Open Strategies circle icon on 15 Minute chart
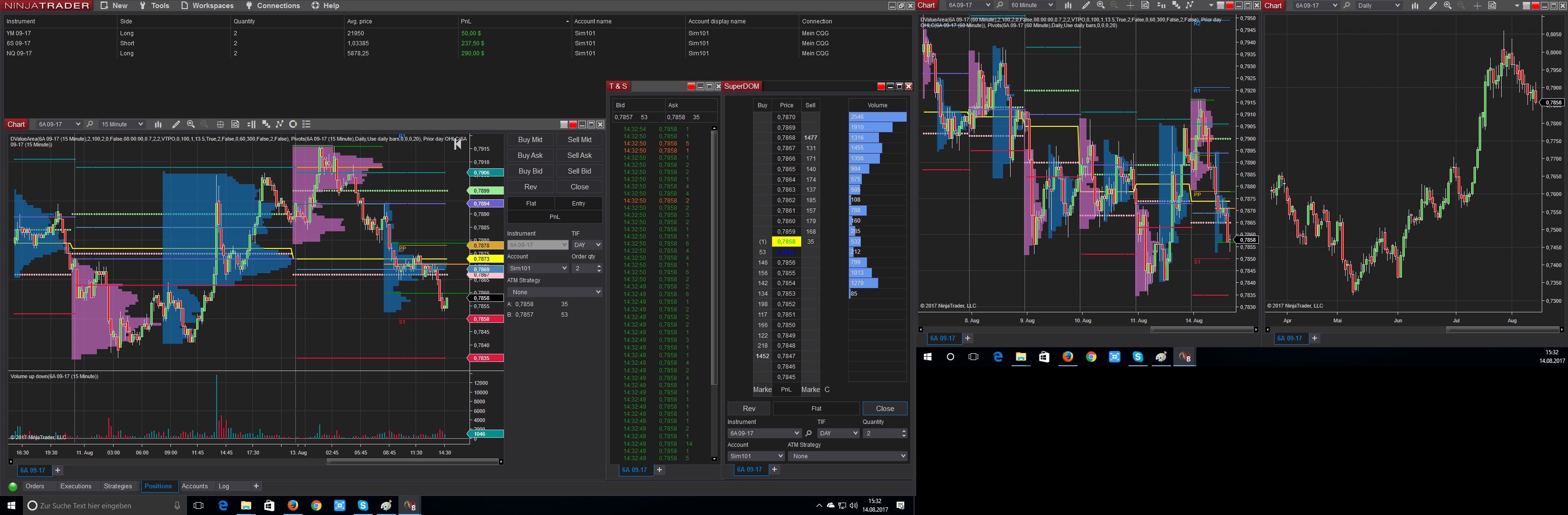This screenshot has width=1568, height=515. pos(293,124)
